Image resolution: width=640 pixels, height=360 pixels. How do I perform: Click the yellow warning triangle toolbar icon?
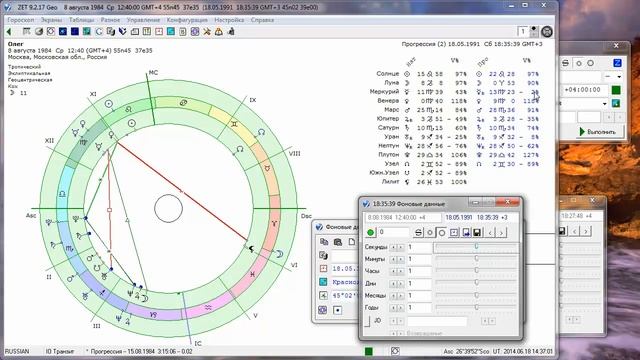[219, 31]
